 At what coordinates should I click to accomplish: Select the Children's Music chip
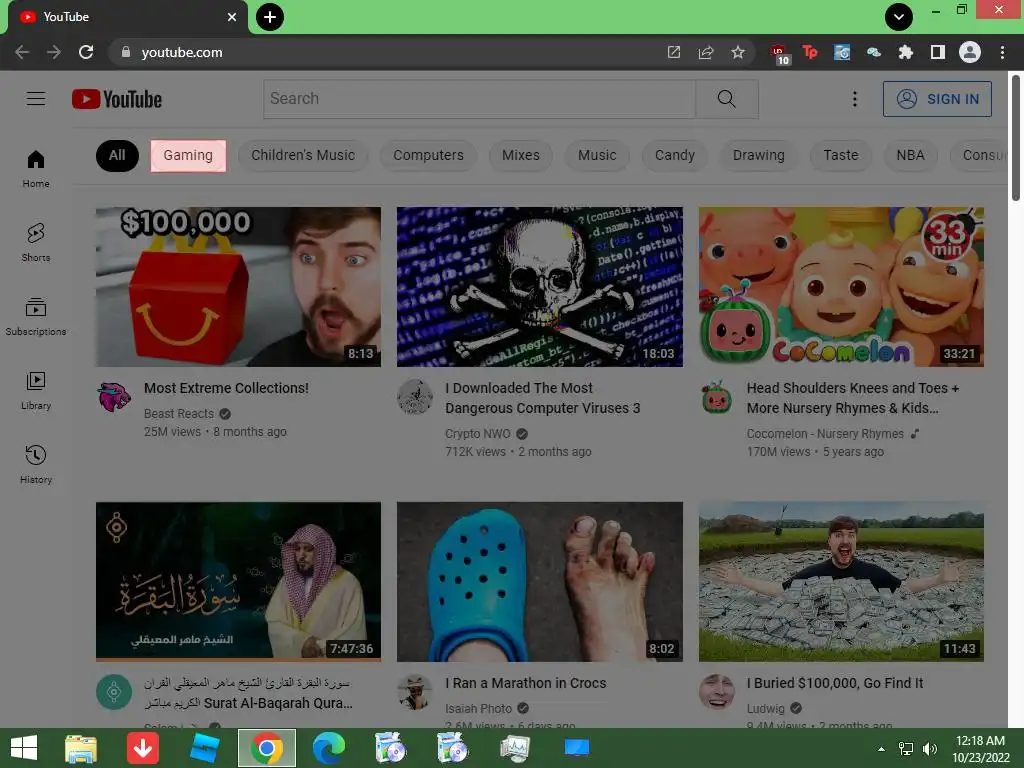[303, 155]
